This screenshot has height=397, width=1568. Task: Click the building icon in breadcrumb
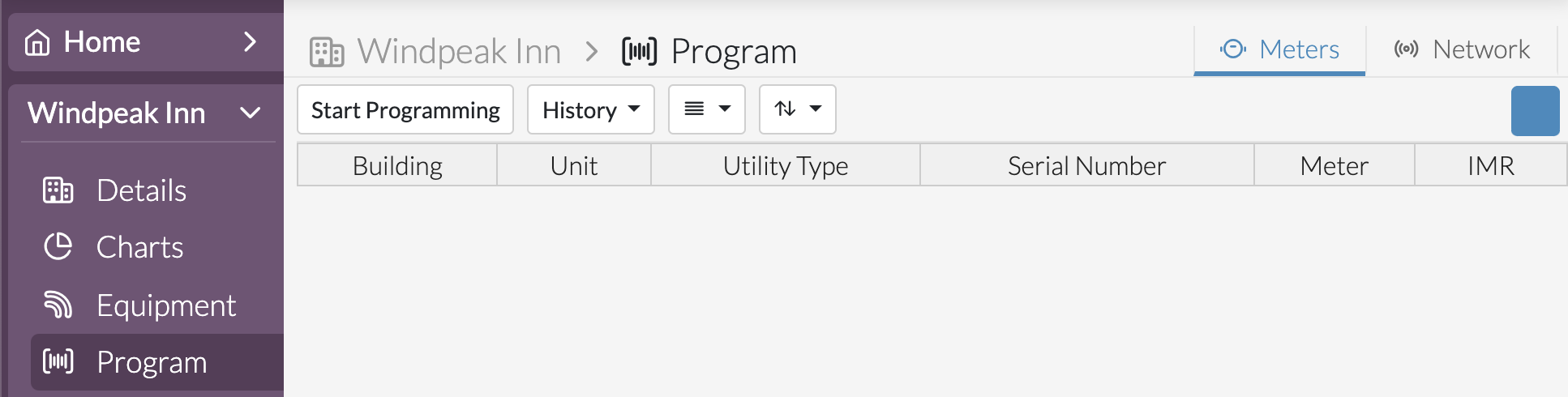point(327,52)
